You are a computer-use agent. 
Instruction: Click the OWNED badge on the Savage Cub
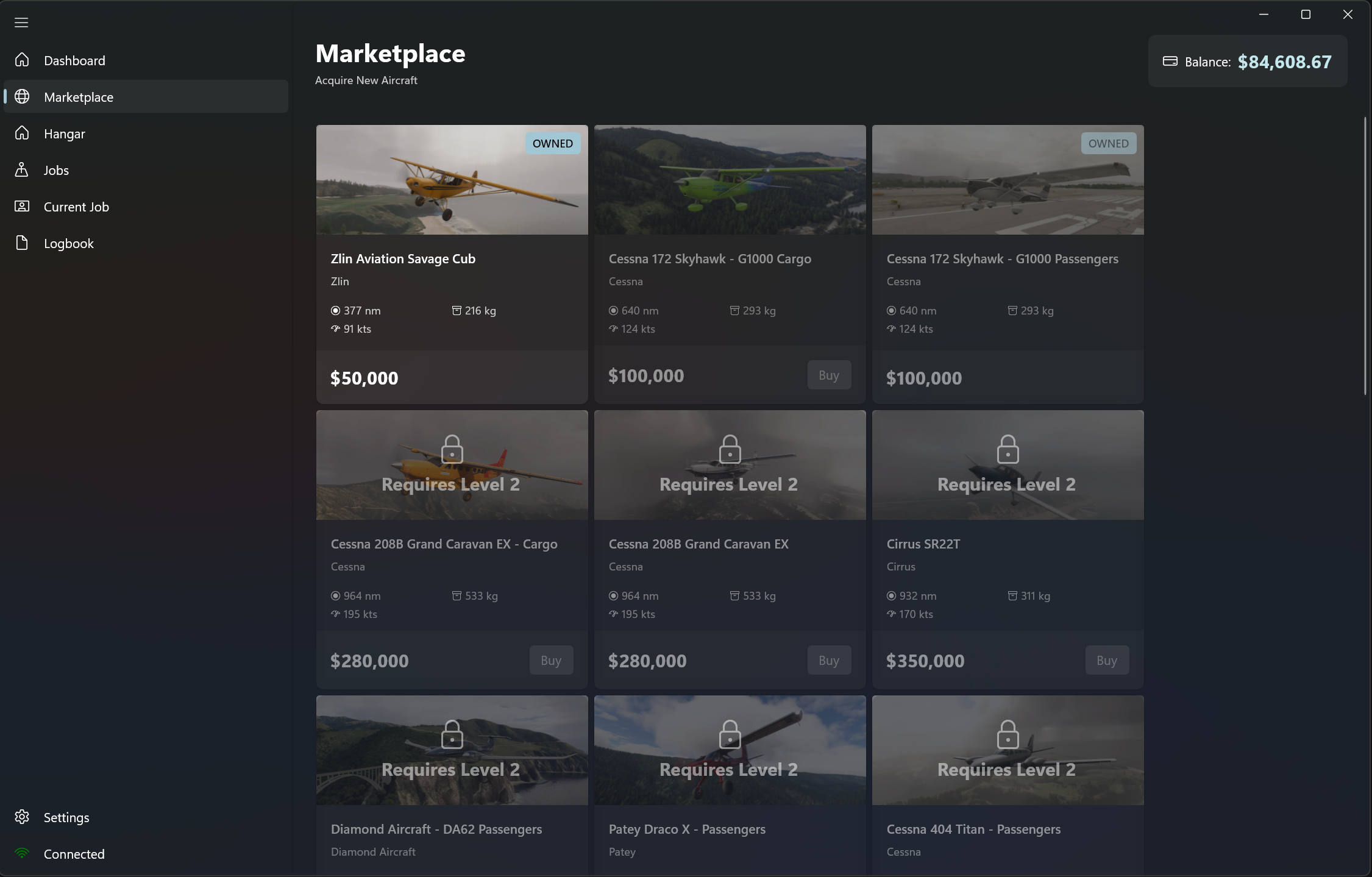click(x=552, y=143)
